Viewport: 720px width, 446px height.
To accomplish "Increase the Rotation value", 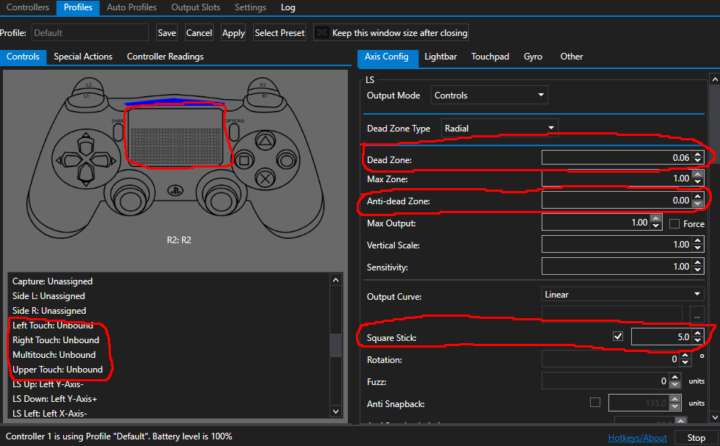I will point(685,356).
